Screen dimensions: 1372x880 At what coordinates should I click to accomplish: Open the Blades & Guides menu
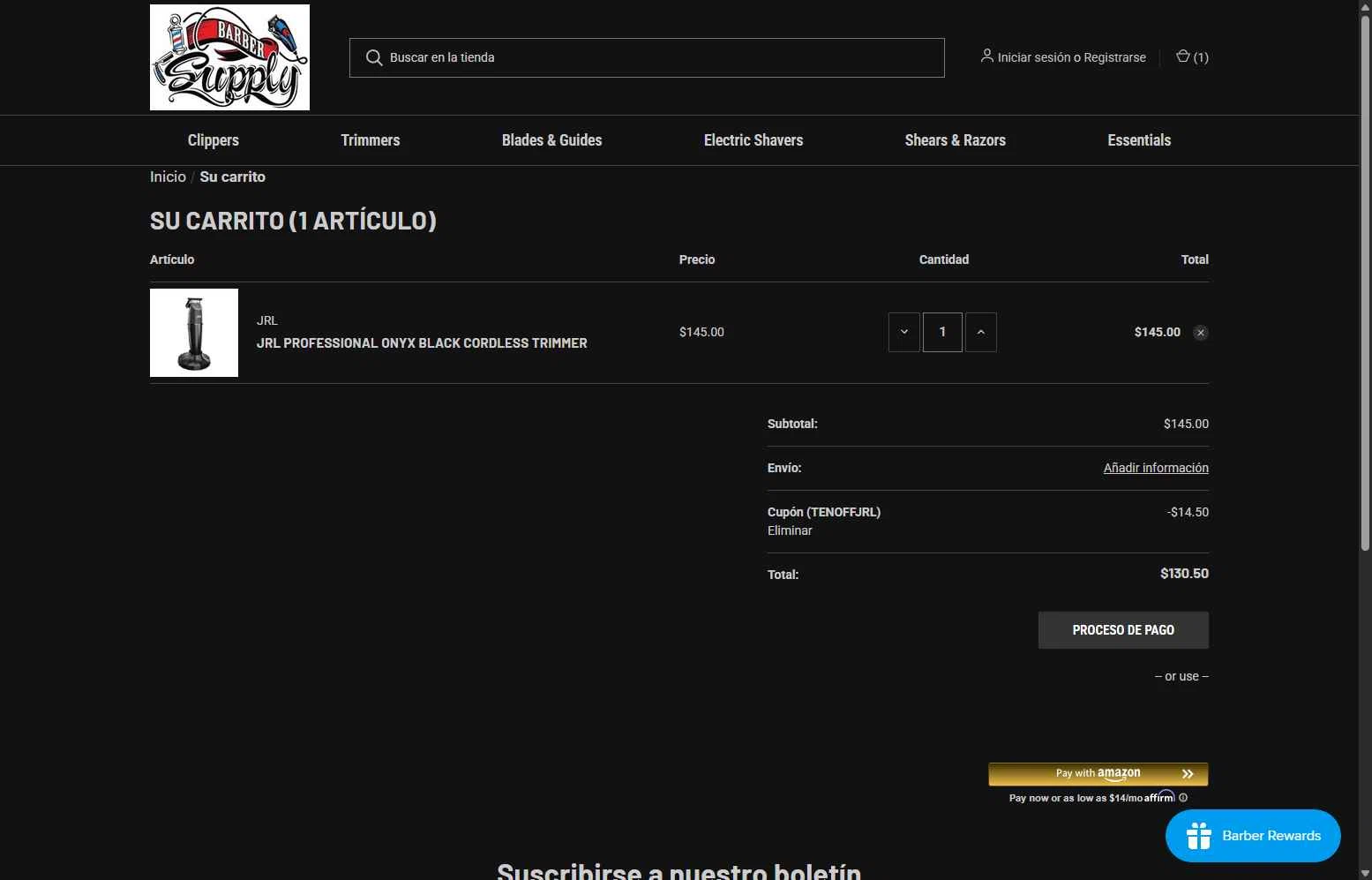tap(552, 140)
